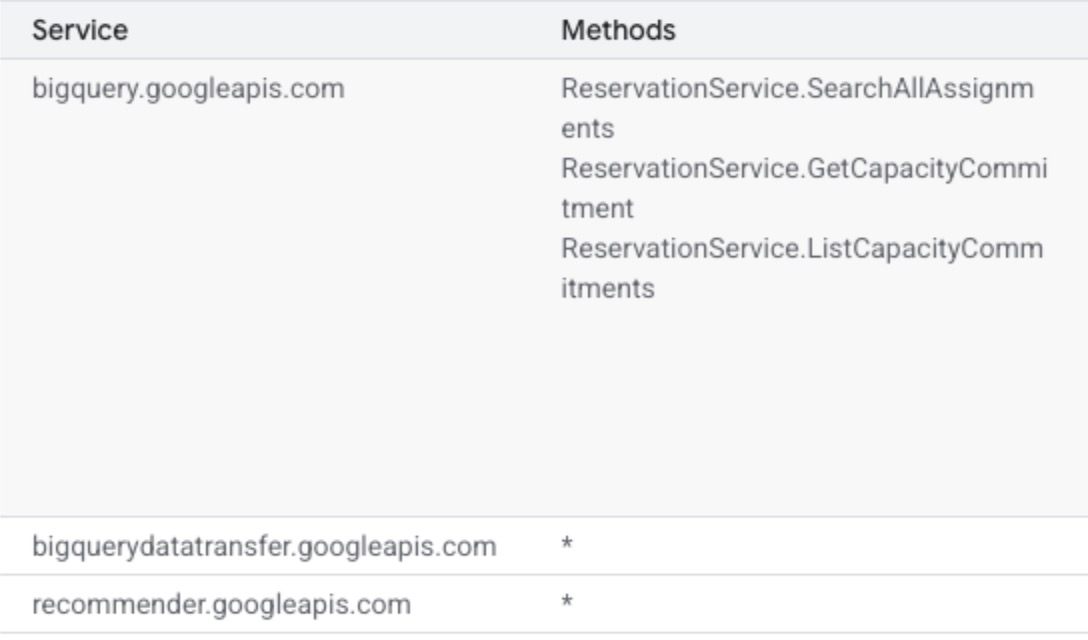This screenshot has height=640, width=1088.
Task: Click the 'tment' wrapped line
Action: pos(597,209)
